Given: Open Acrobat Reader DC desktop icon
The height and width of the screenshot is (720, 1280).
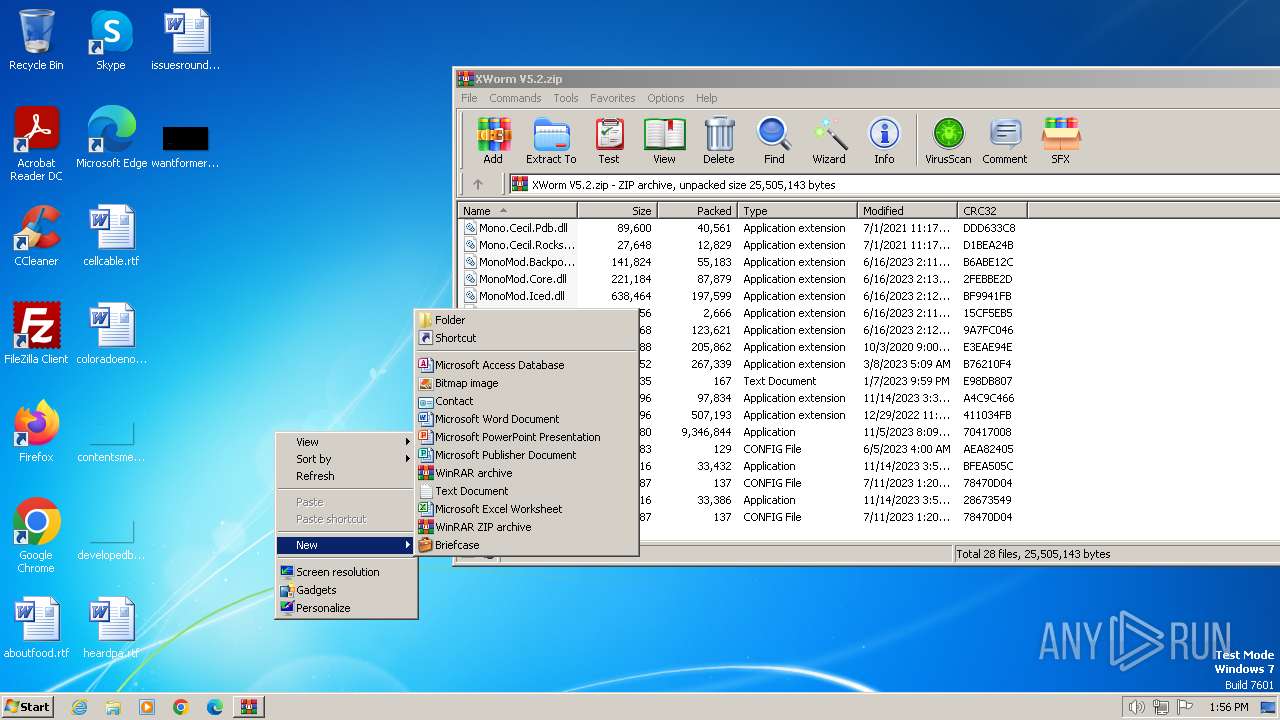Looking at the screenshot, I should coord(36,144).
